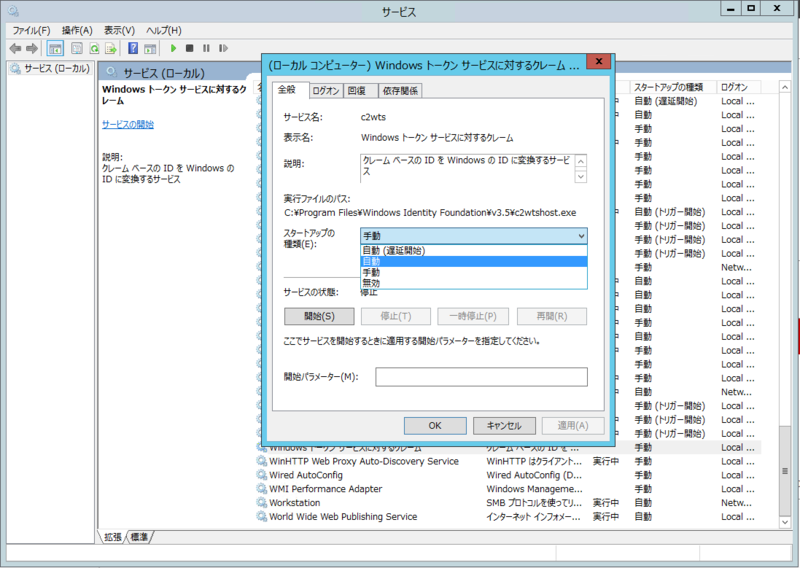Screen dimensions: 800x568
Task: Click the サービスの開始 link
Action: pos(128,124)
